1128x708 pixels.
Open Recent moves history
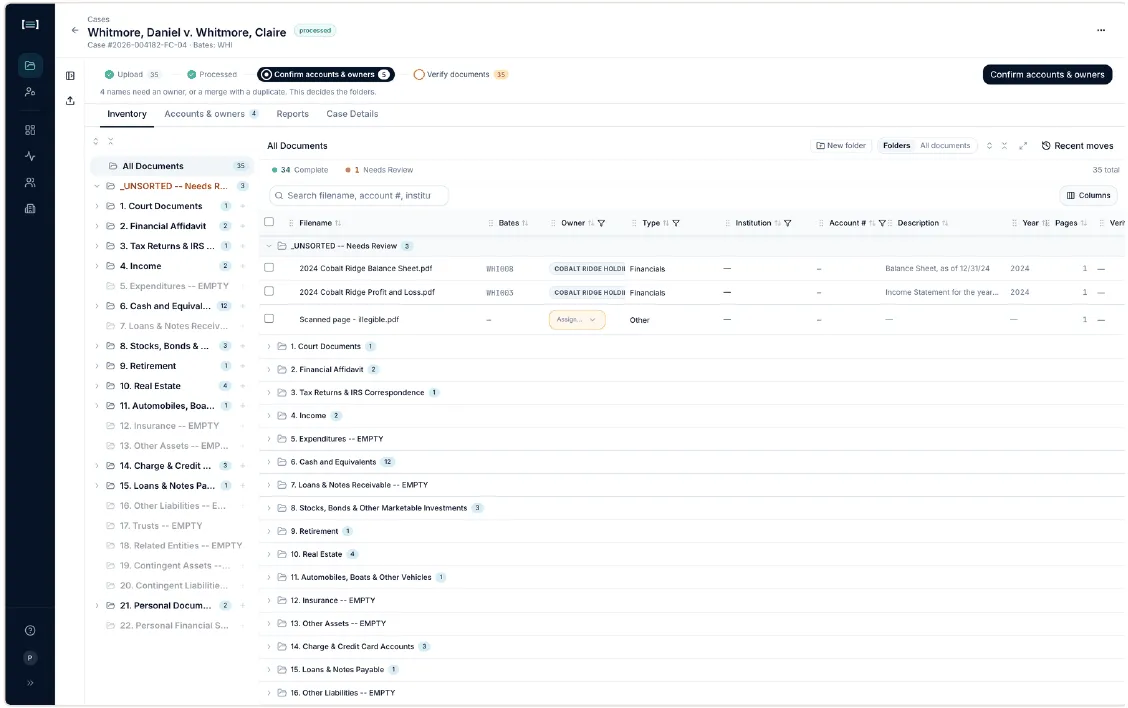[x=1077, y=146]
